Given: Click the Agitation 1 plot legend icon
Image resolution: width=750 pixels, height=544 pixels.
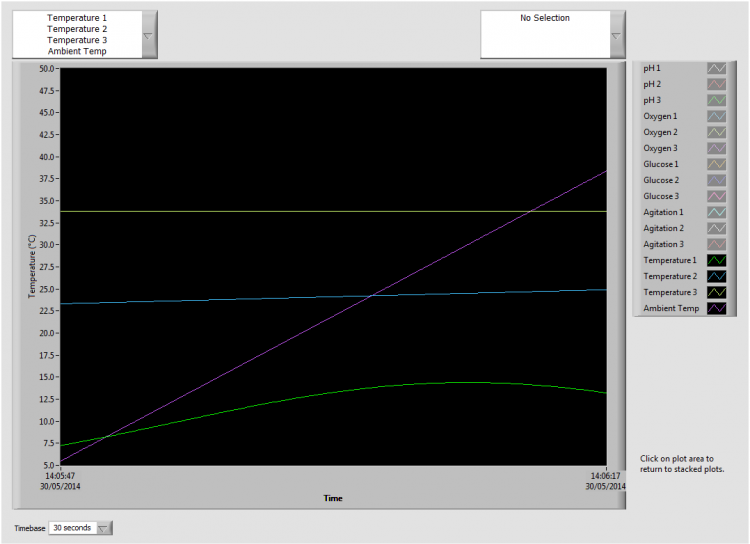Looking at the screenshot, I should 717,212.
